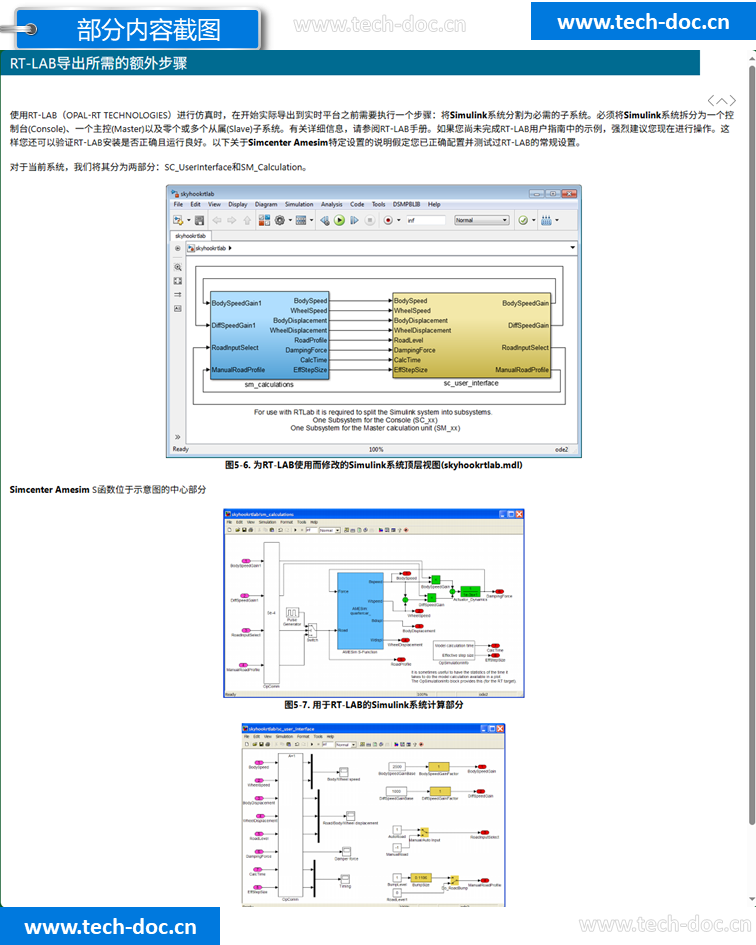Screen dimensions: 756x945
Task: Click the Back arrow in skyhookrtlab toolbar
Action: click(217, 221)
